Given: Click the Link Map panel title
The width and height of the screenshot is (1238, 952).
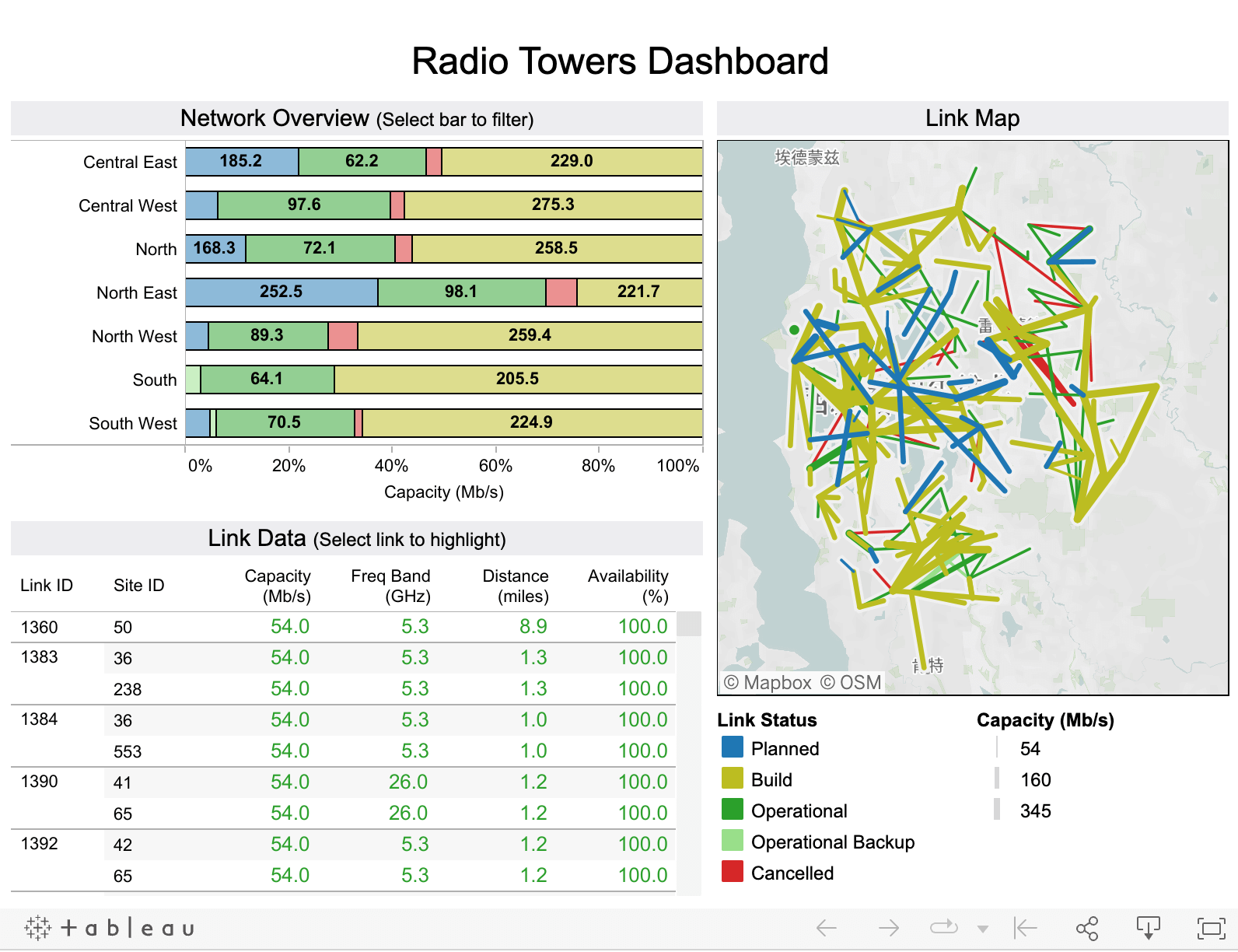Looking at the screenshot, I should pyautogui.click(x=973, y=118).
